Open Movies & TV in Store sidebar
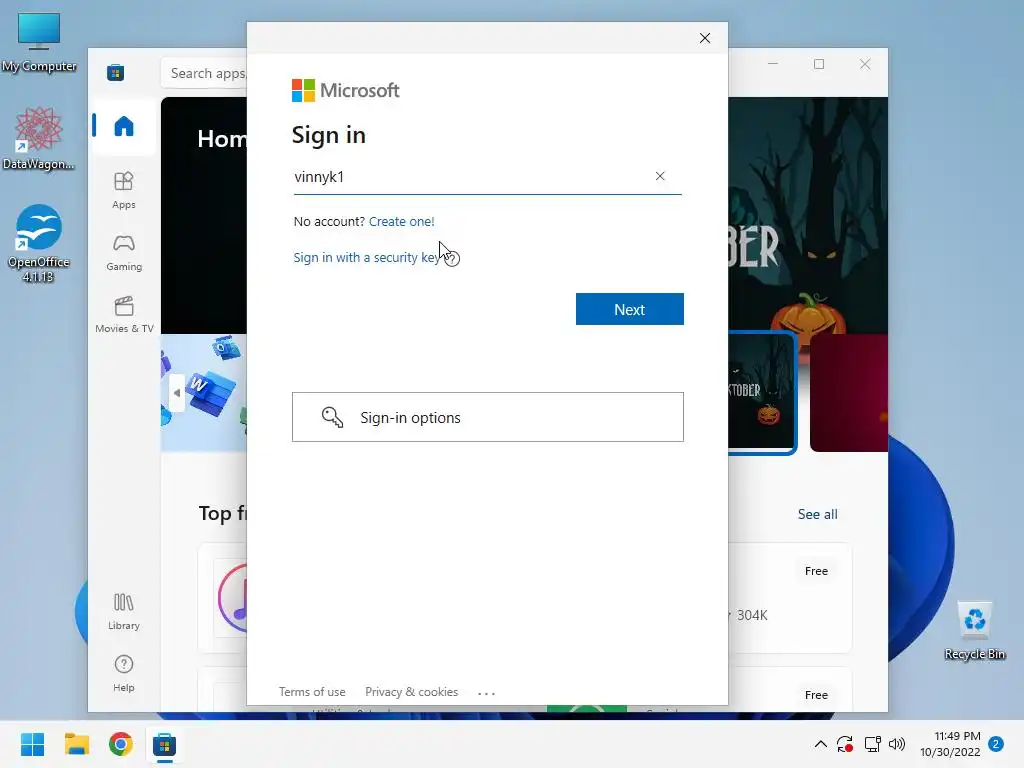The width and height of the screenshot is (1024, 768). click(x=123, y=315)
